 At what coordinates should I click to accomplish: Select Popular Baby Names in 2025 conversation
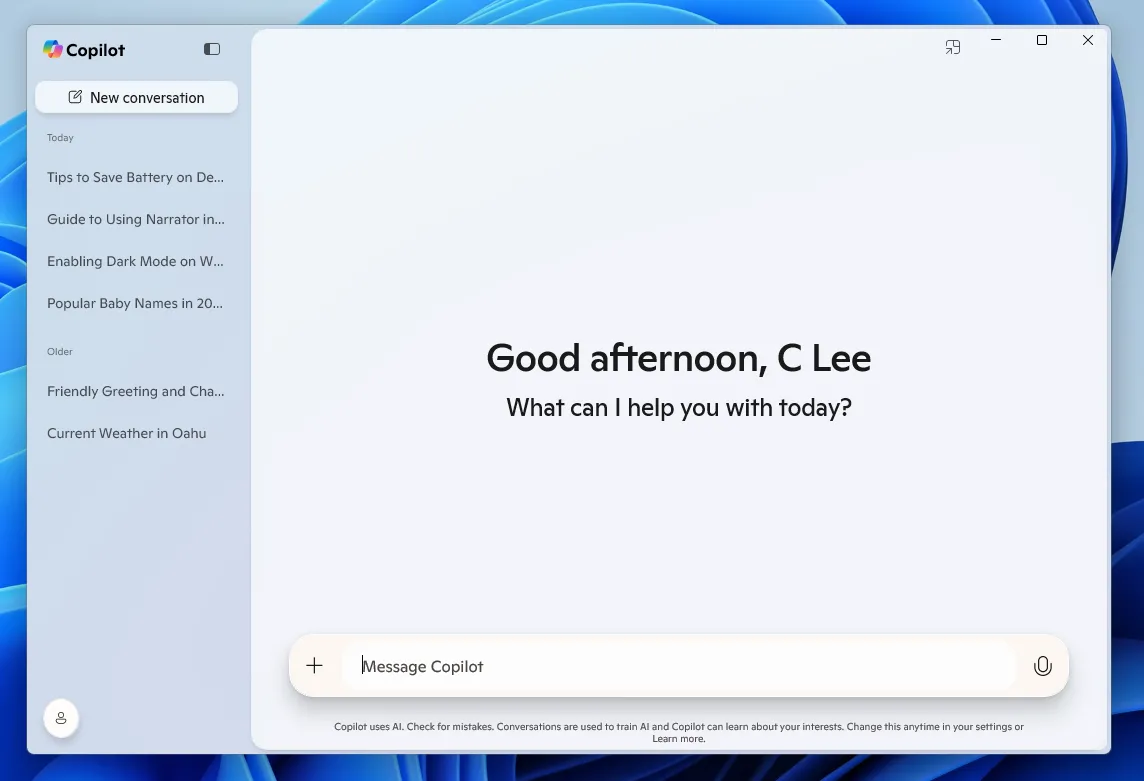point(135,303)
